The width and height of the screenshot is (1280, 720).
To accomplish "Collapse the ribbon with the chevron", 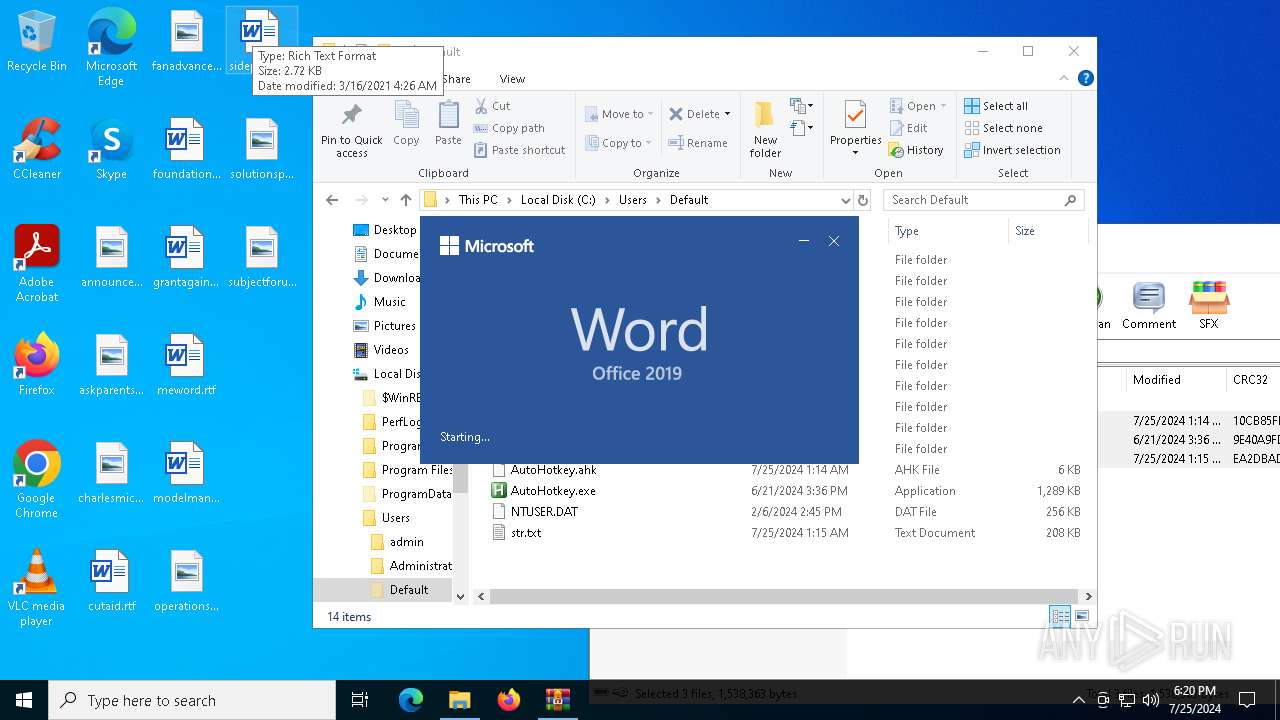I will coord(1063,79).
